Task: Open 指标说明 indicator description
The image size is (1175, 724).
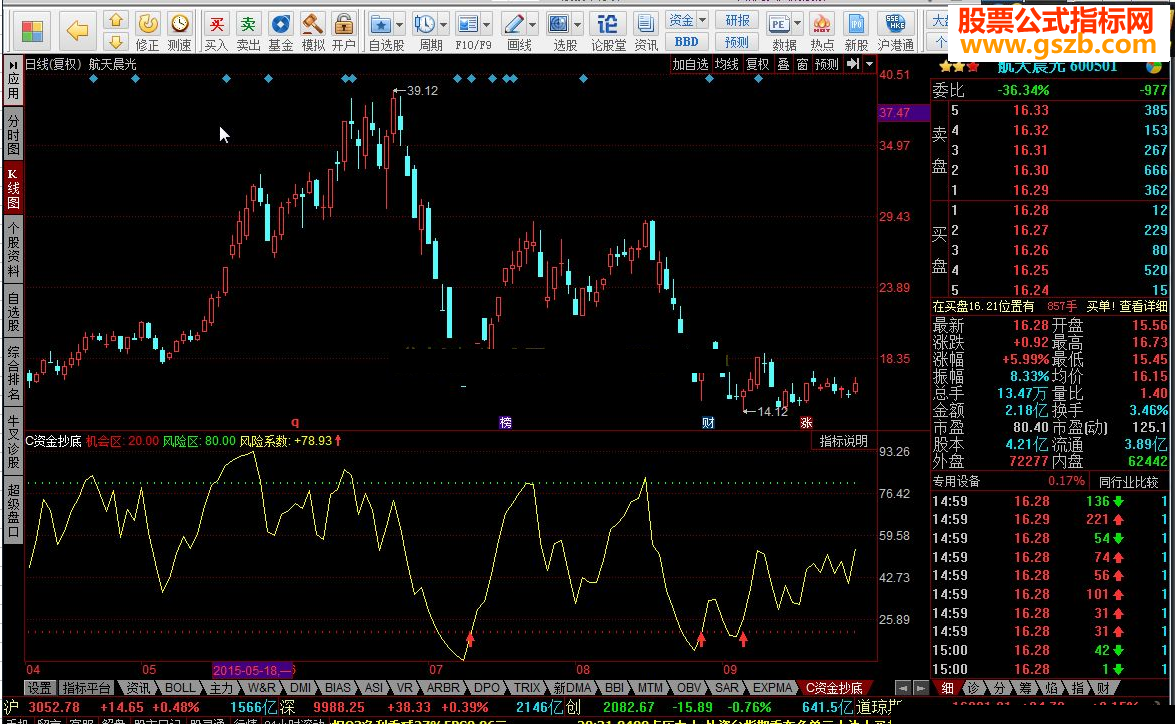Action: [x=843, y=441]
